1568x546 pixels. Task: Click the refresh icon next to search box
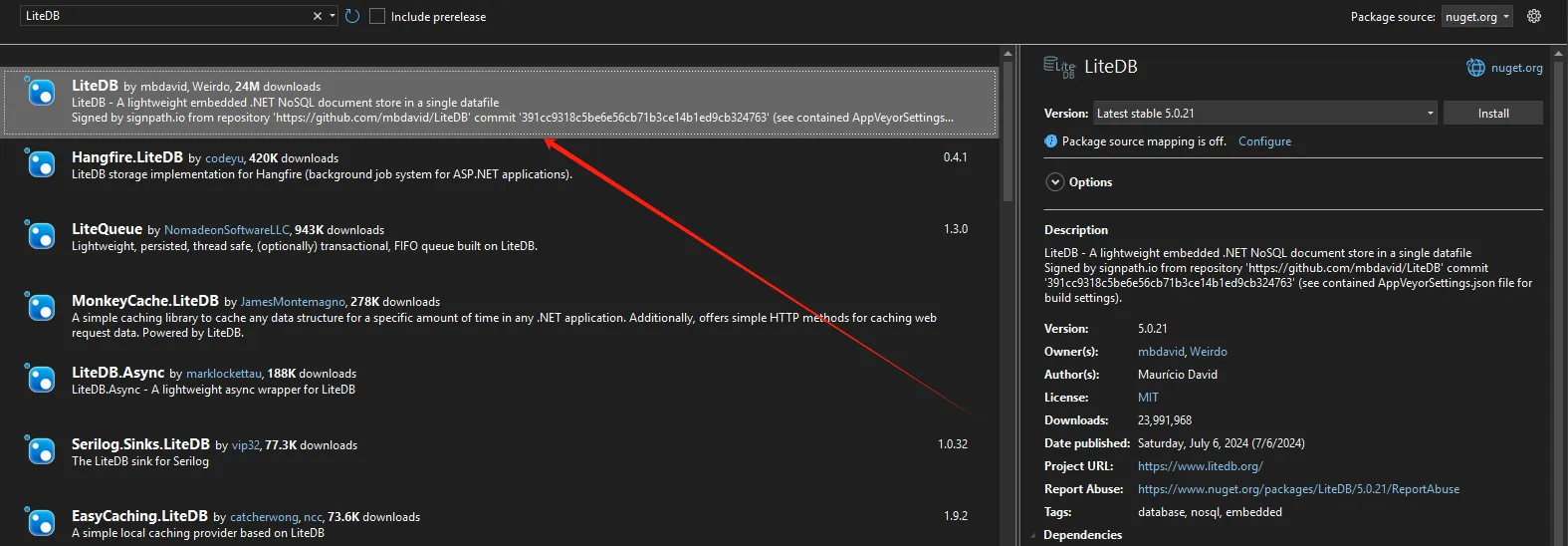[352, 16]
